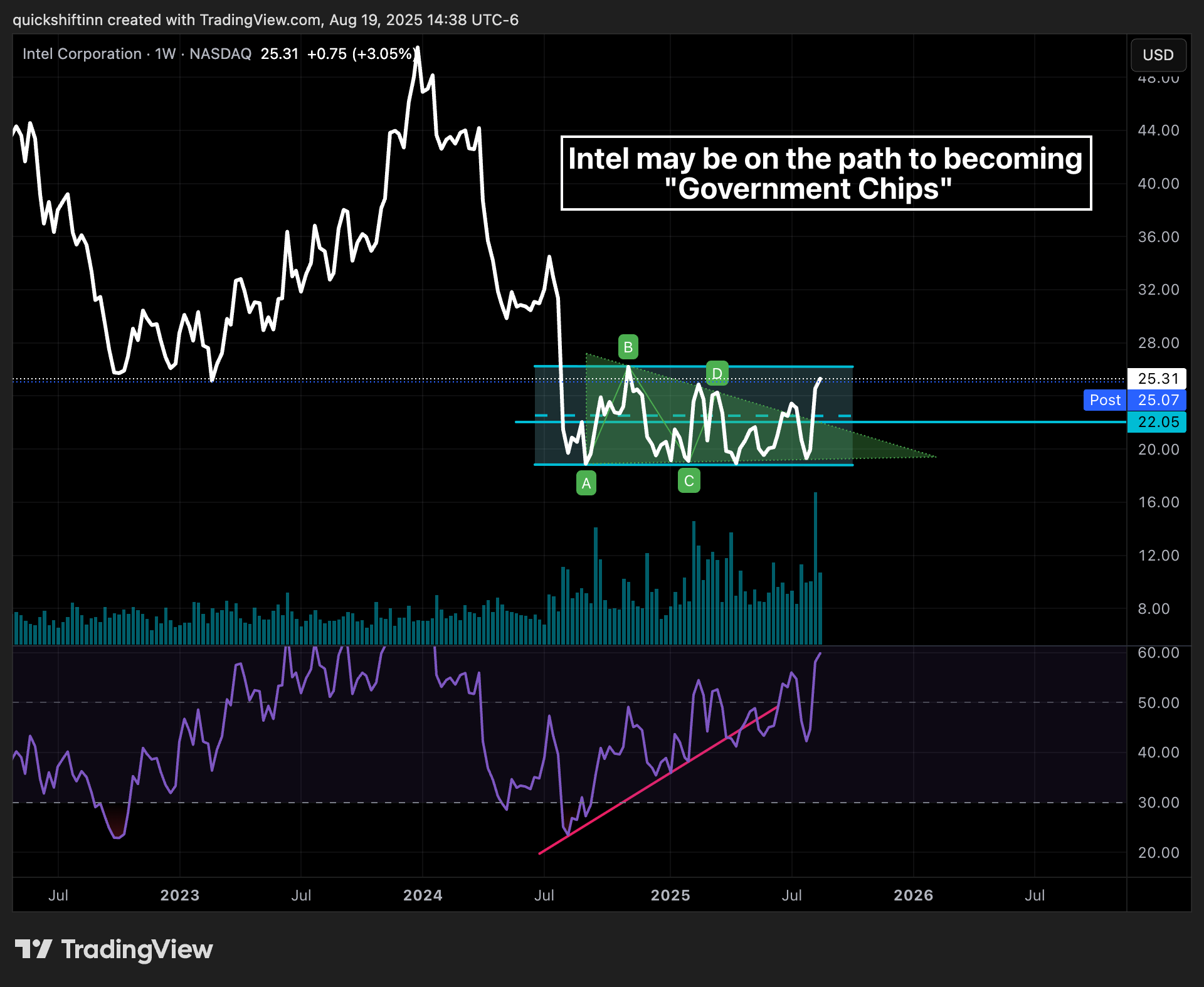Image resolution: width=1204 pixels, height=987 pixels.
Task: Click the cyan 22.05 price level label
Action: pyautogui.click(x=1157, y=422)
